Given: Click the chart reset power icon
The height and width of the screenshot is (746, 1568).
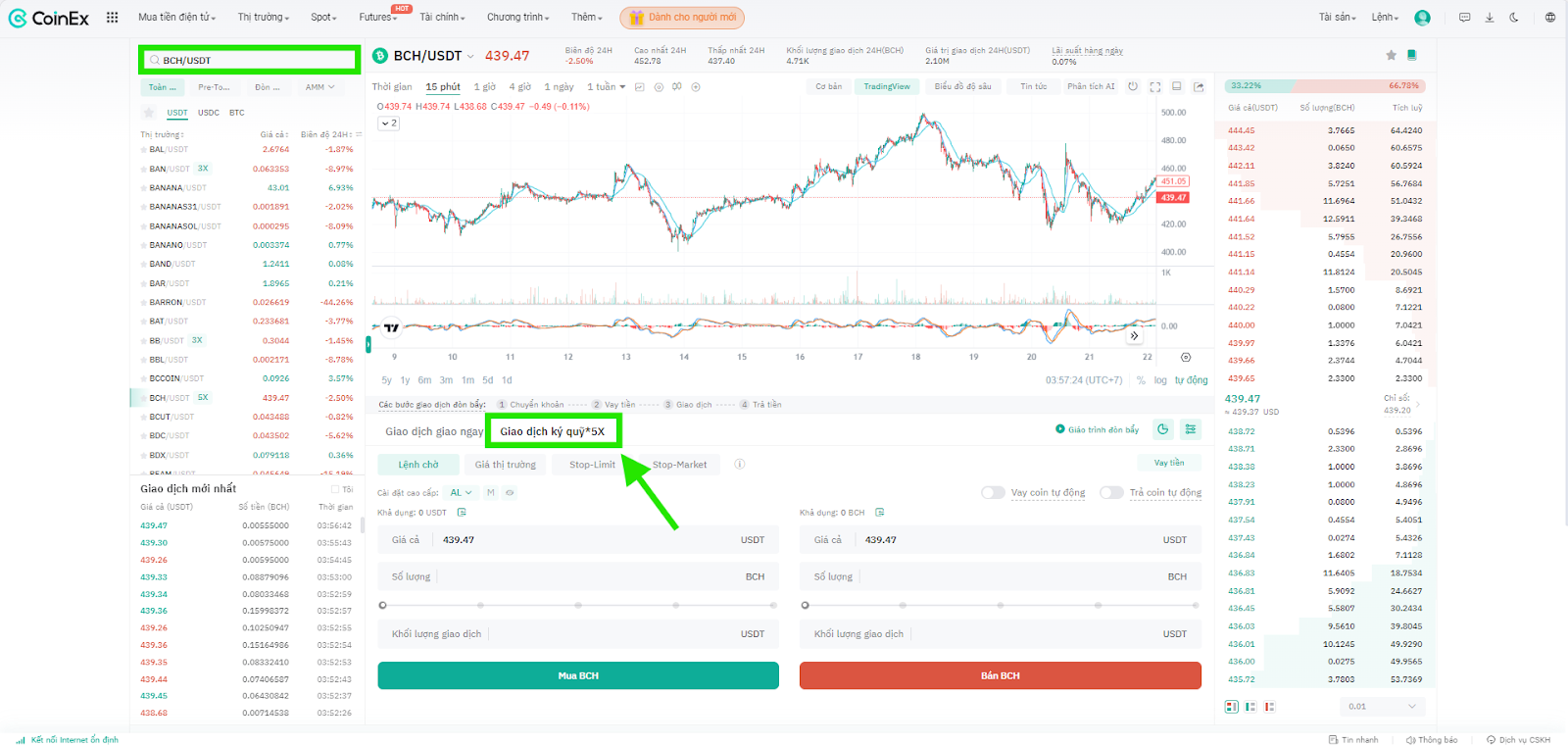Looking at the screenshot, I should (x=1133, y=86).
